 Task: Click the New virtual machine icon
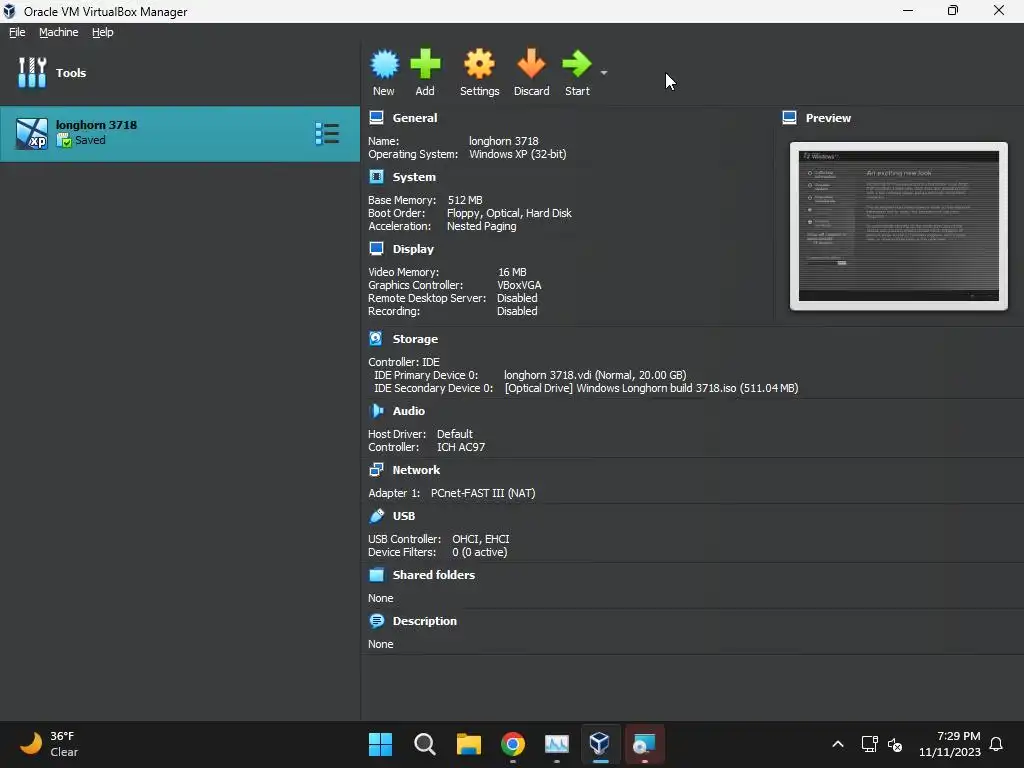(384, 65)
